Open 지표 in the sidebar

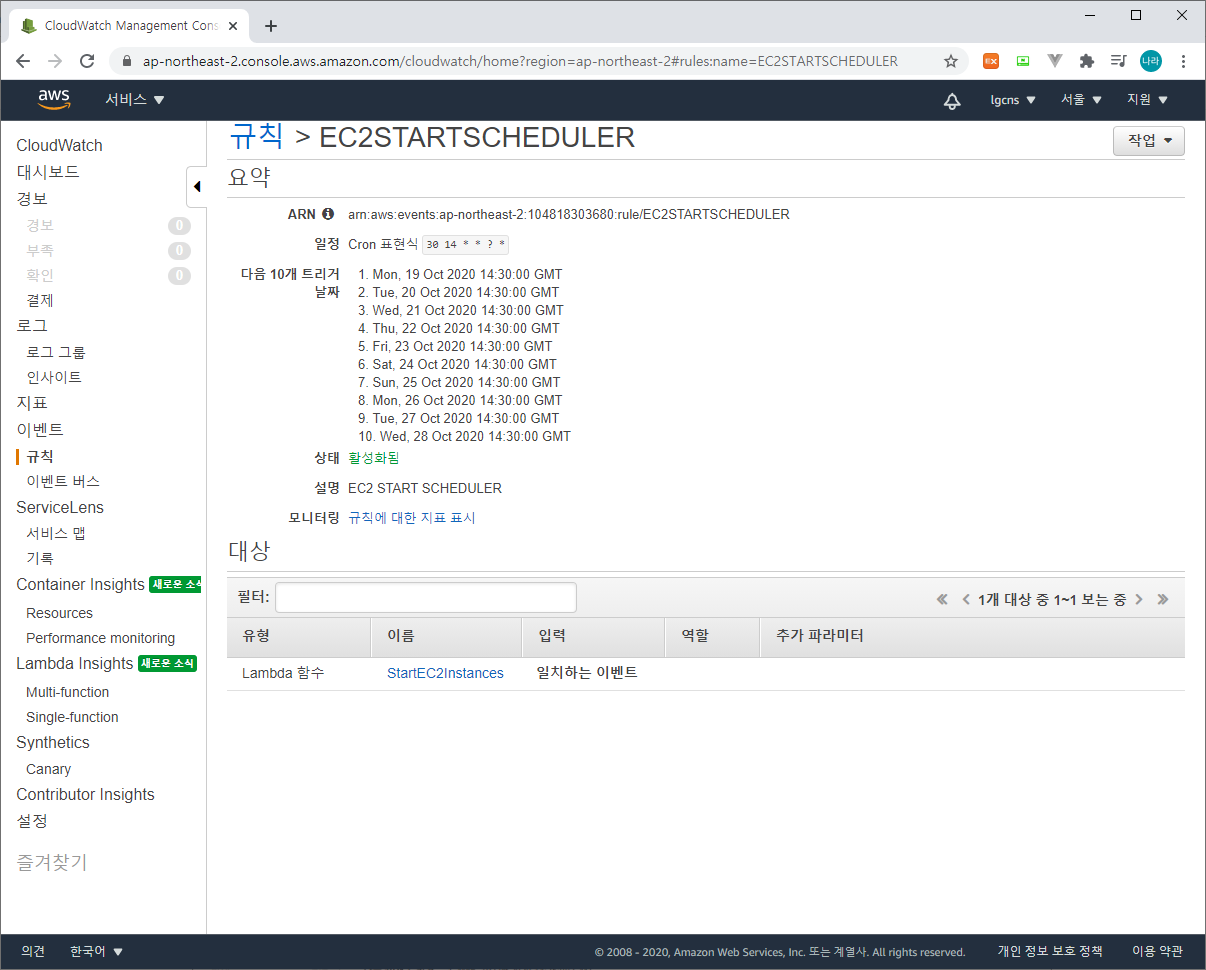pyautogui.click(x=32, y=403)
